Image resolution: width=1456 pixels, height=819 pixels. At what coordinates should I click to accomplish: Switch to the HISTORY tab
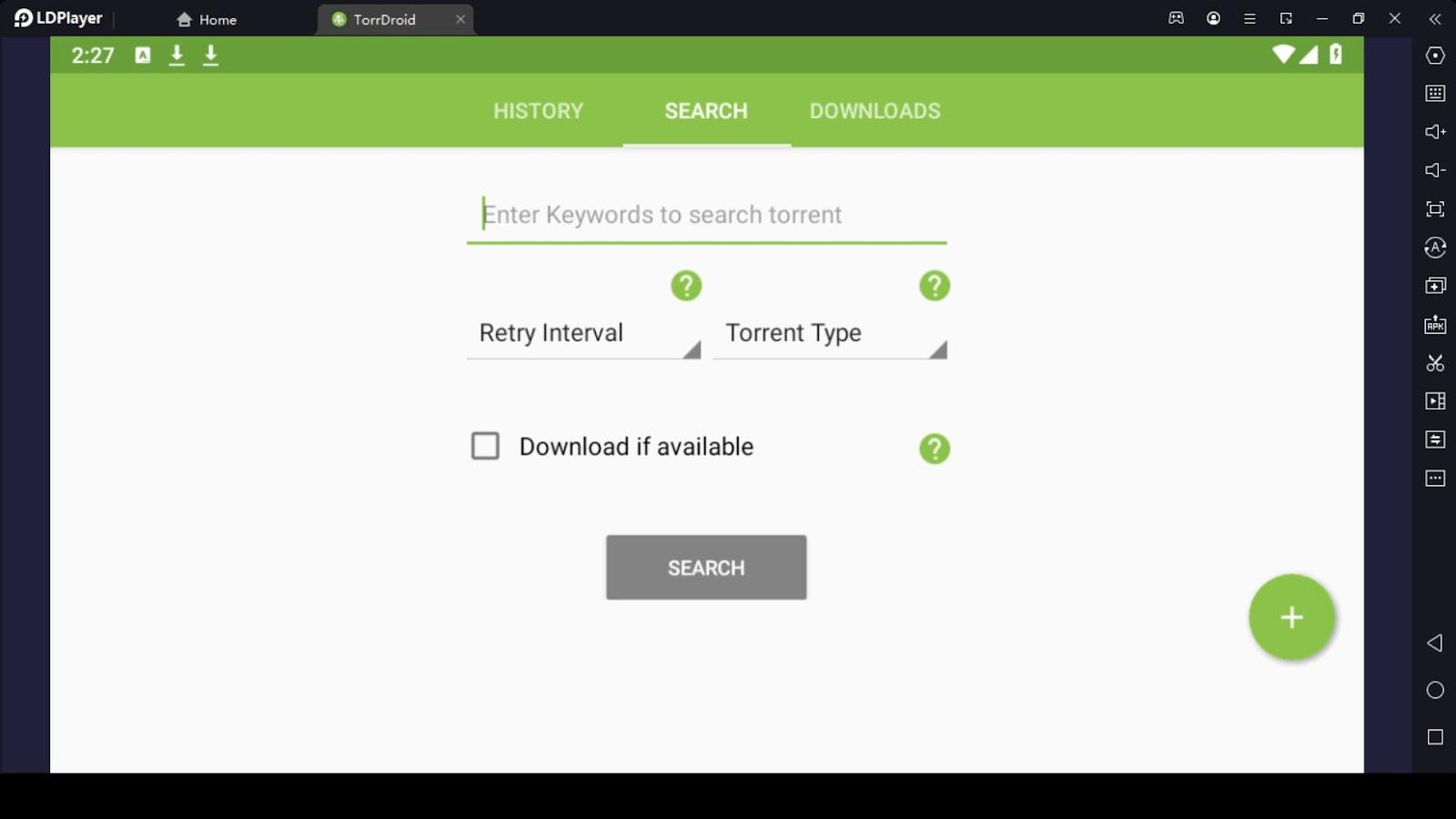[x=538, y=111]
